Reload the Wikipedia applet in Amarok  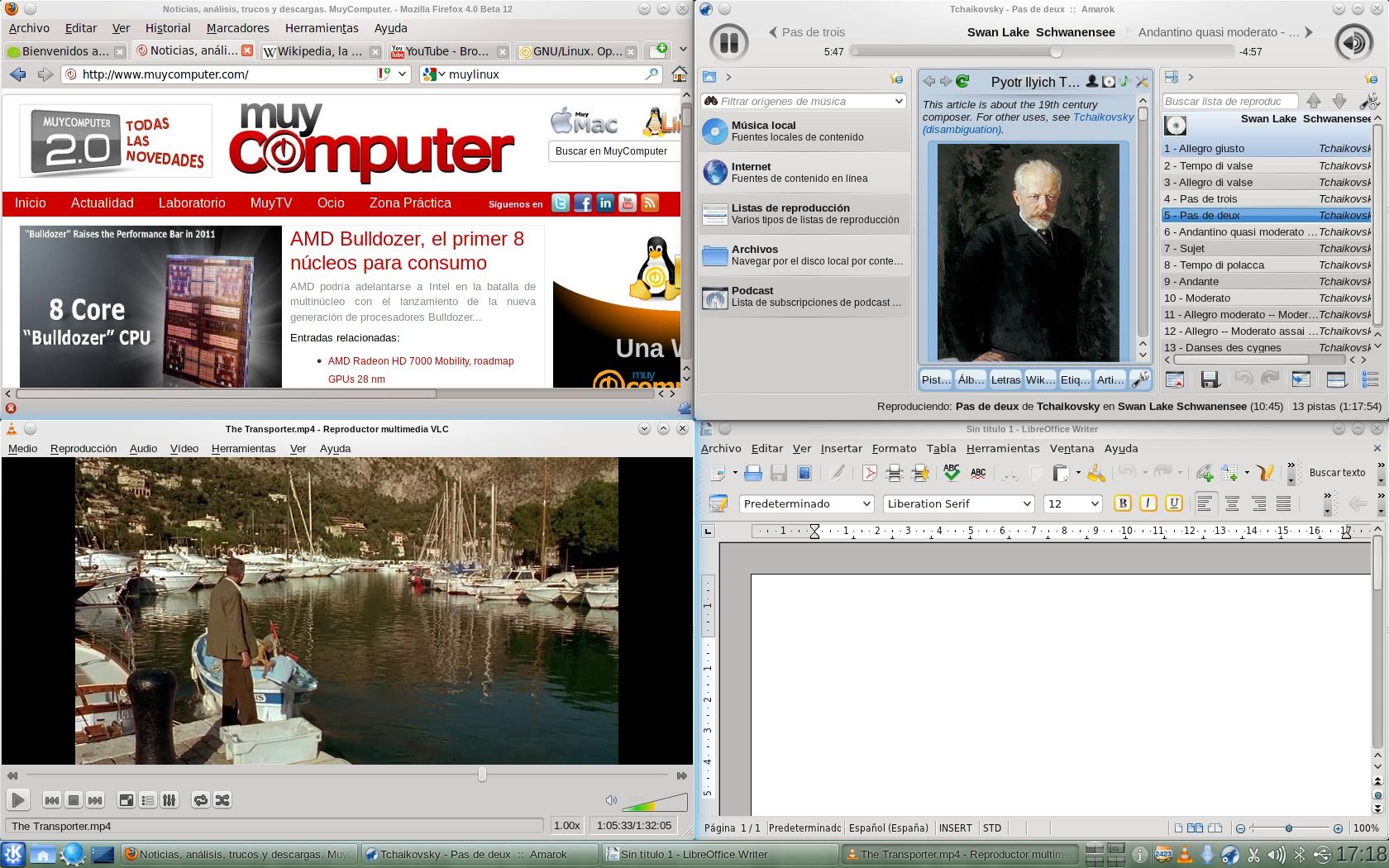(962, 81)
